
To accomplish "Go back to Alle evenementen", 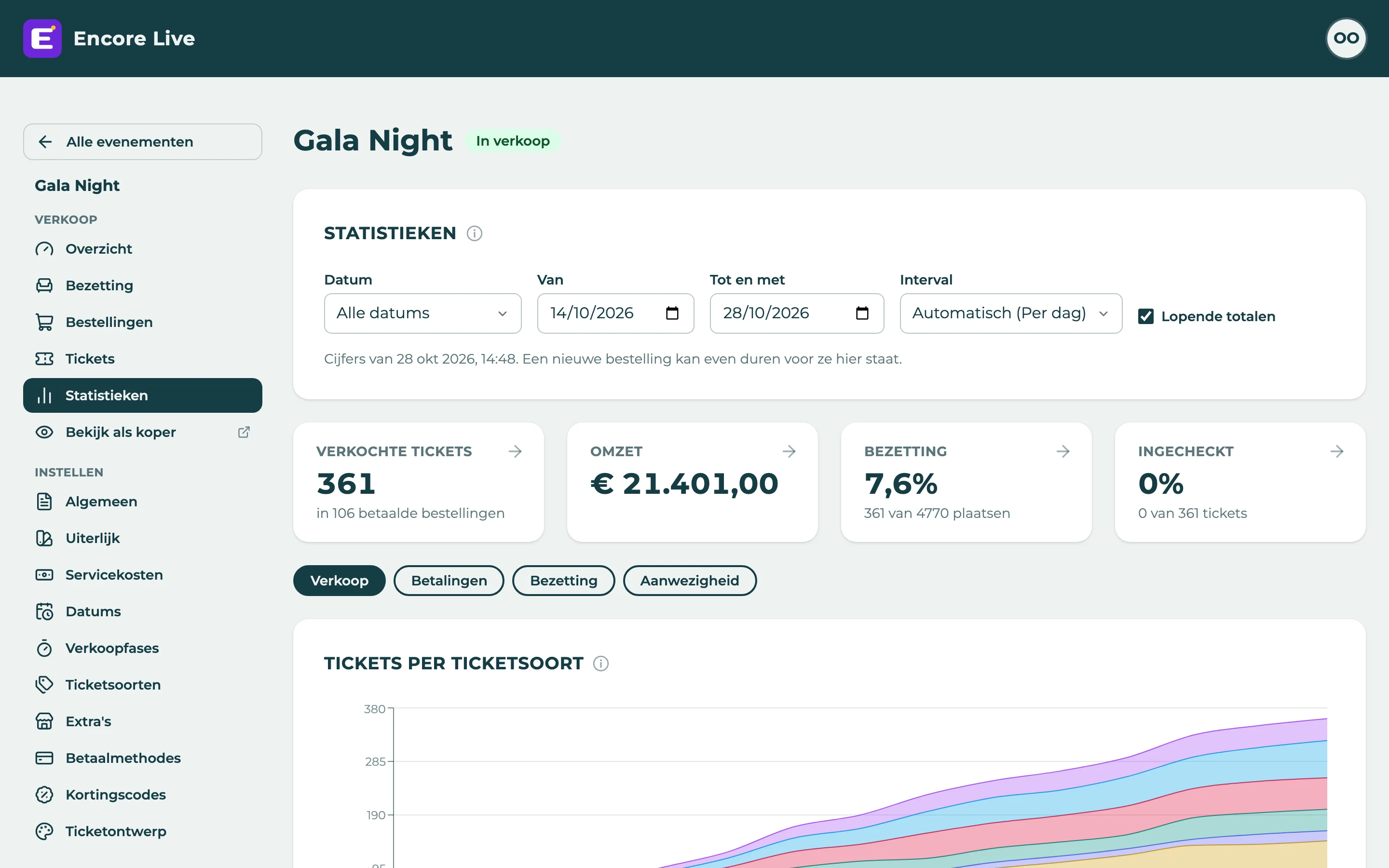I will click(142, 142).
